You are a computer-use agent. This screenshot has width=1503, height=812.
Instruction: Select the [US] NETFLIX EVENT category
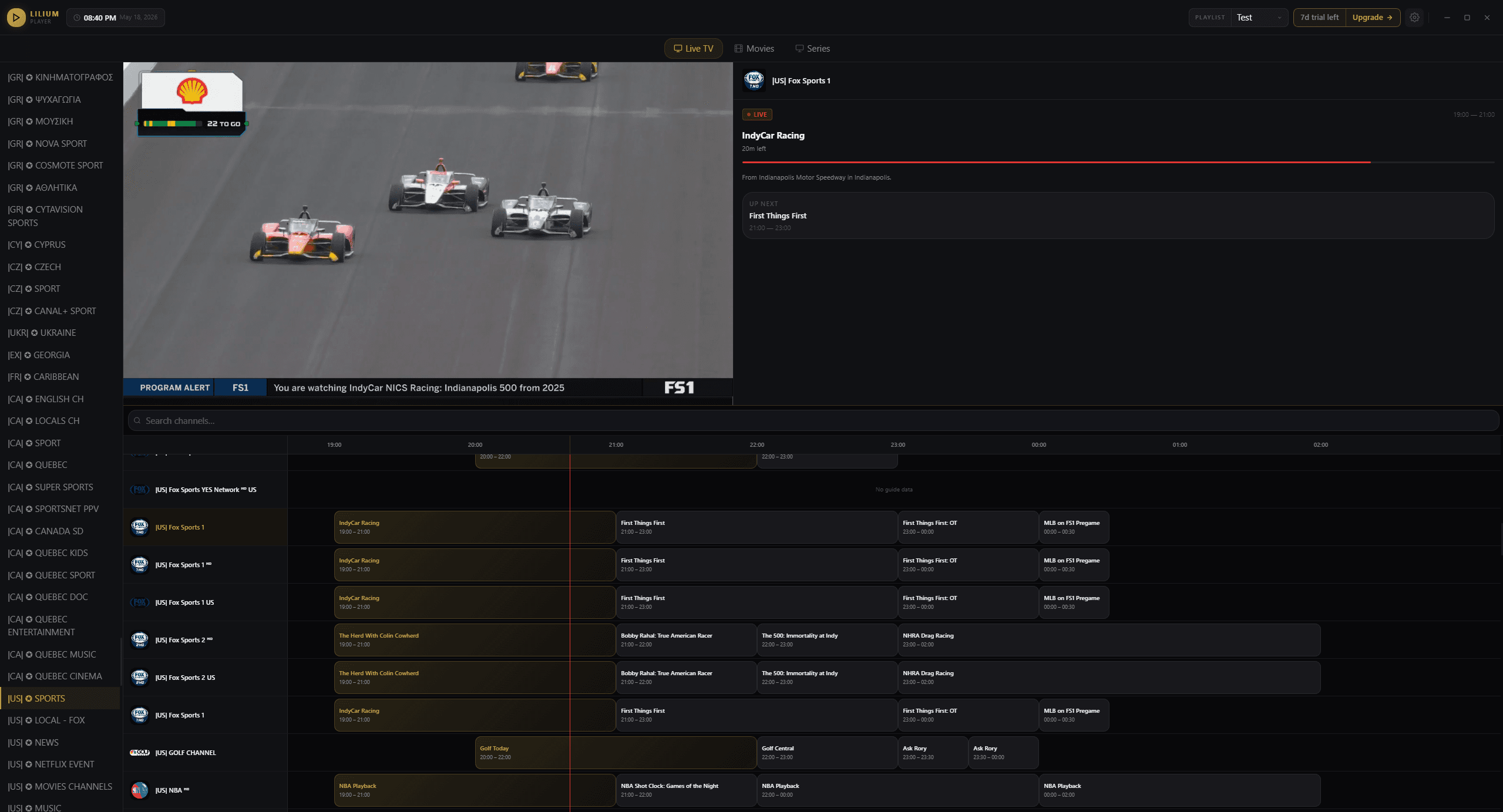[x=60, y=764]
